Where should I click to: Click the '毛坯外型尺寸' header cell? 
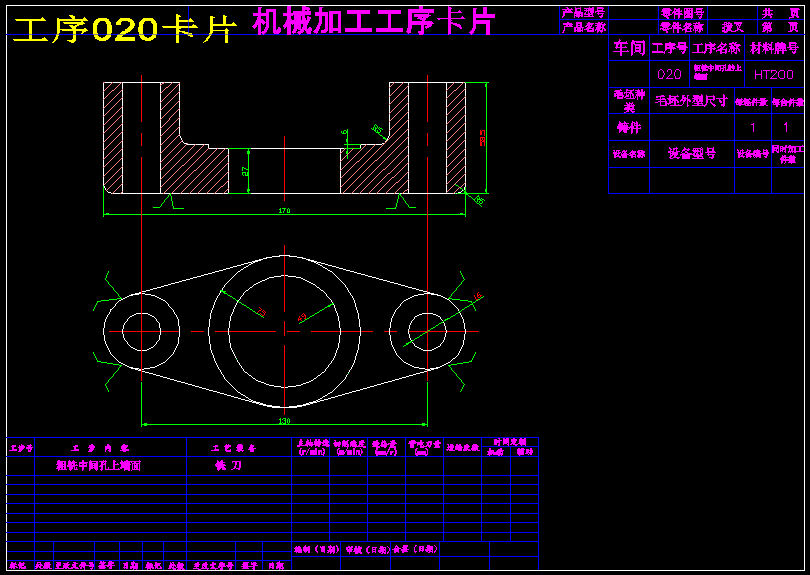pos(691,101)
